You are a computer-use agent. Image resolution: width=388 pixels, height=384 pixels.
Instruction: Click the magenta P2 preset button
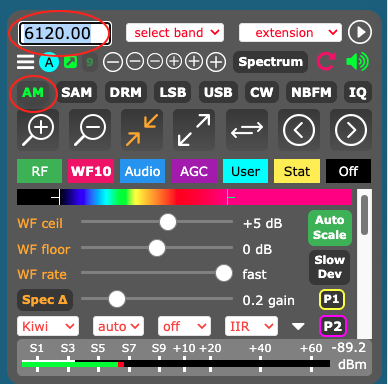tap(333, 326)
